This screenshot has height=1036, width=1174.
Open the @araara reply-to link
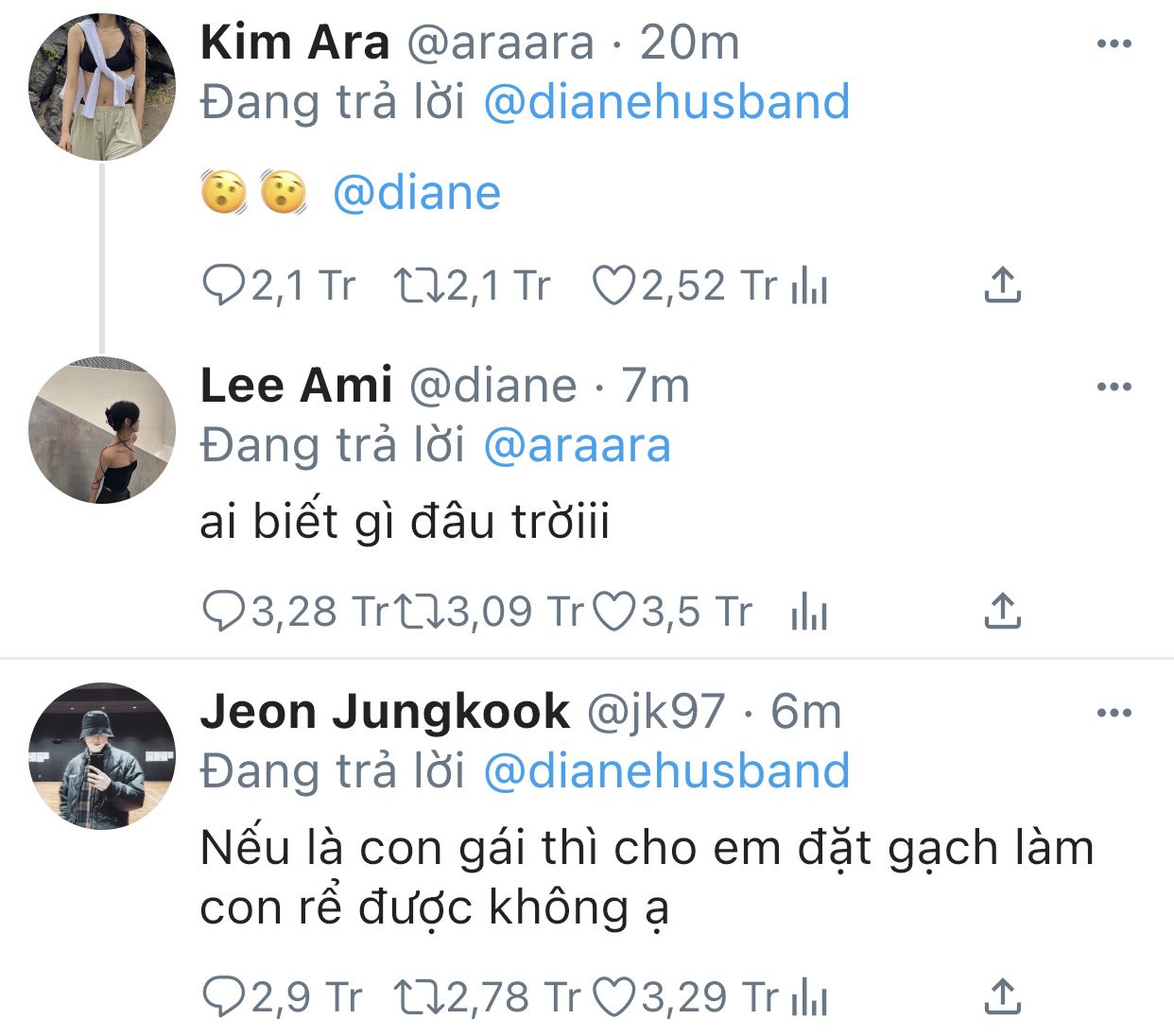(577, 445)
